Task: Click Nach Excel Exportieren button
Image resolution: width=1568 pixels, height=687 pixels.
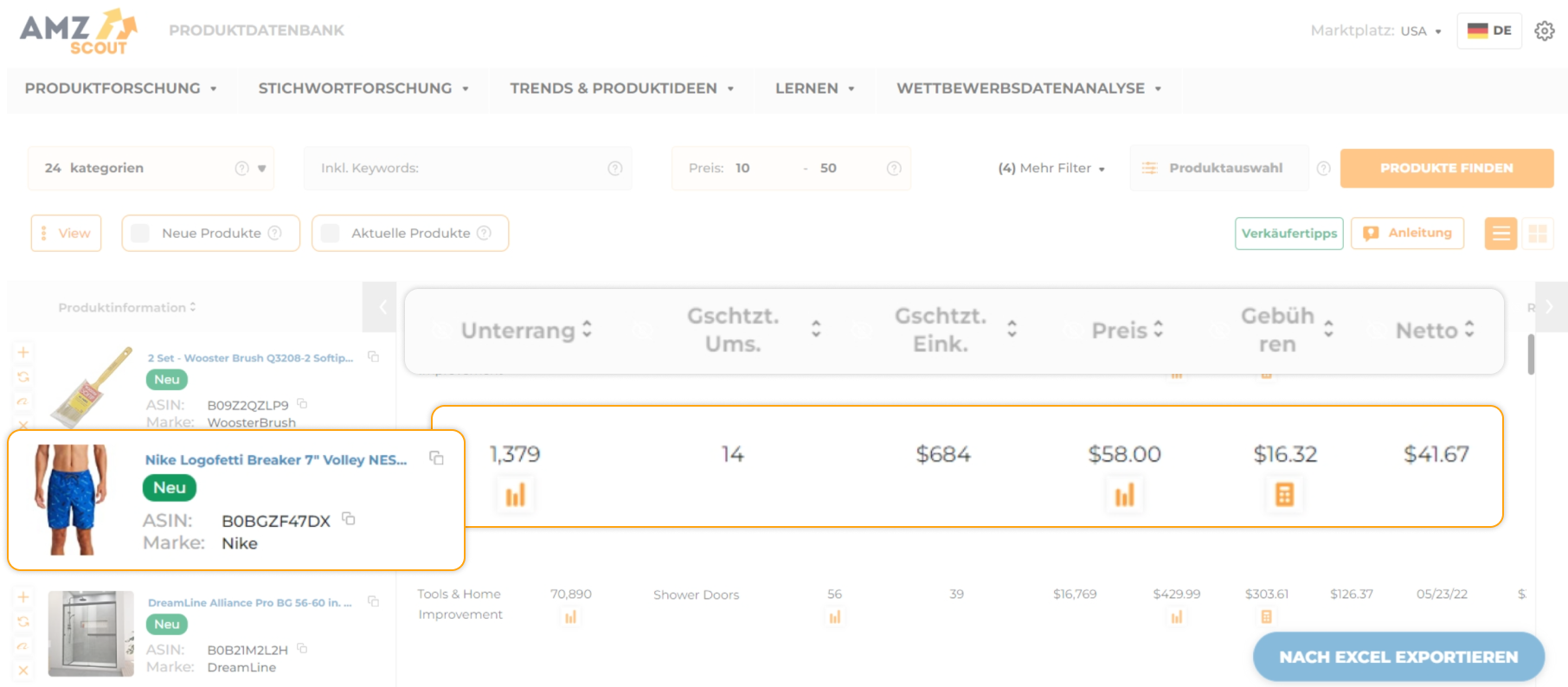Action: pos(1398,658)
